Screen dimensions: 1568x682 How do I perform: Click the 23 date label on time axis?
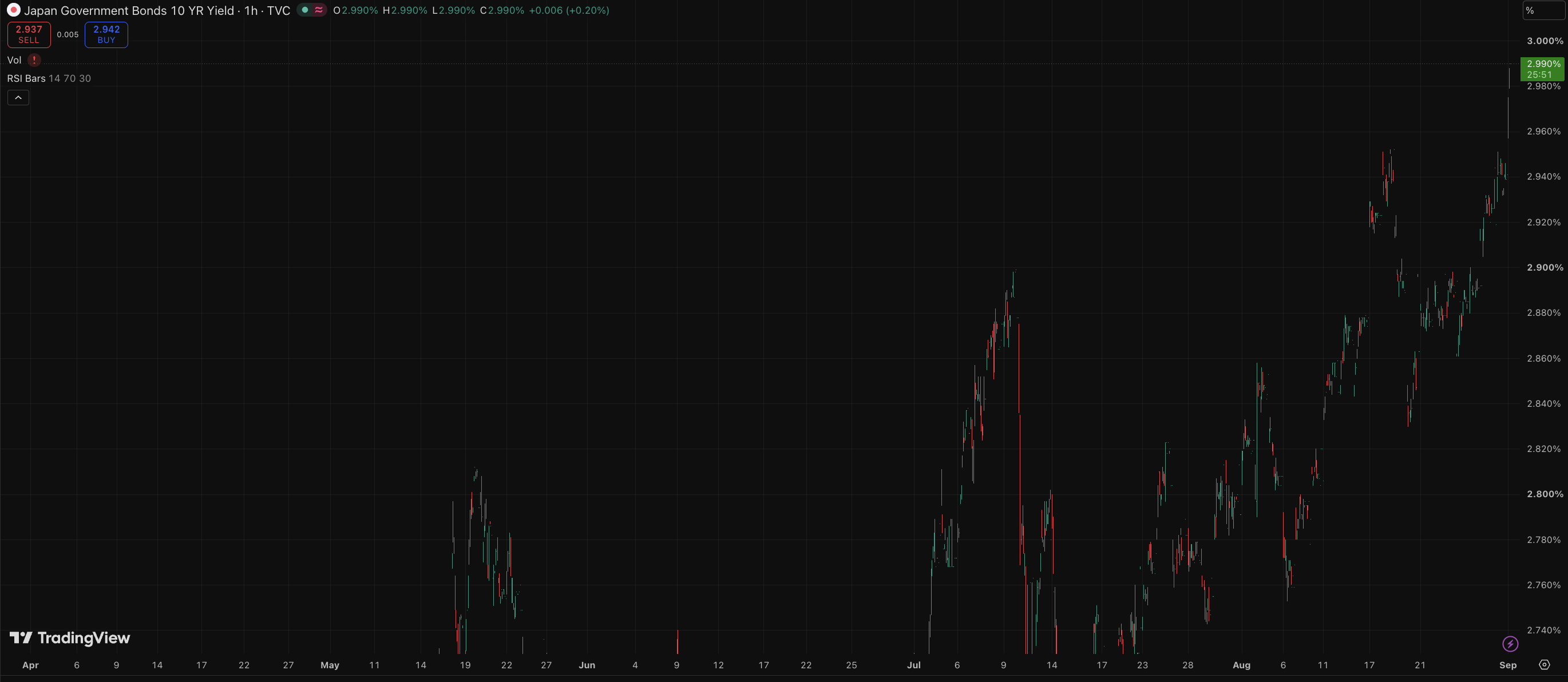1142,665
